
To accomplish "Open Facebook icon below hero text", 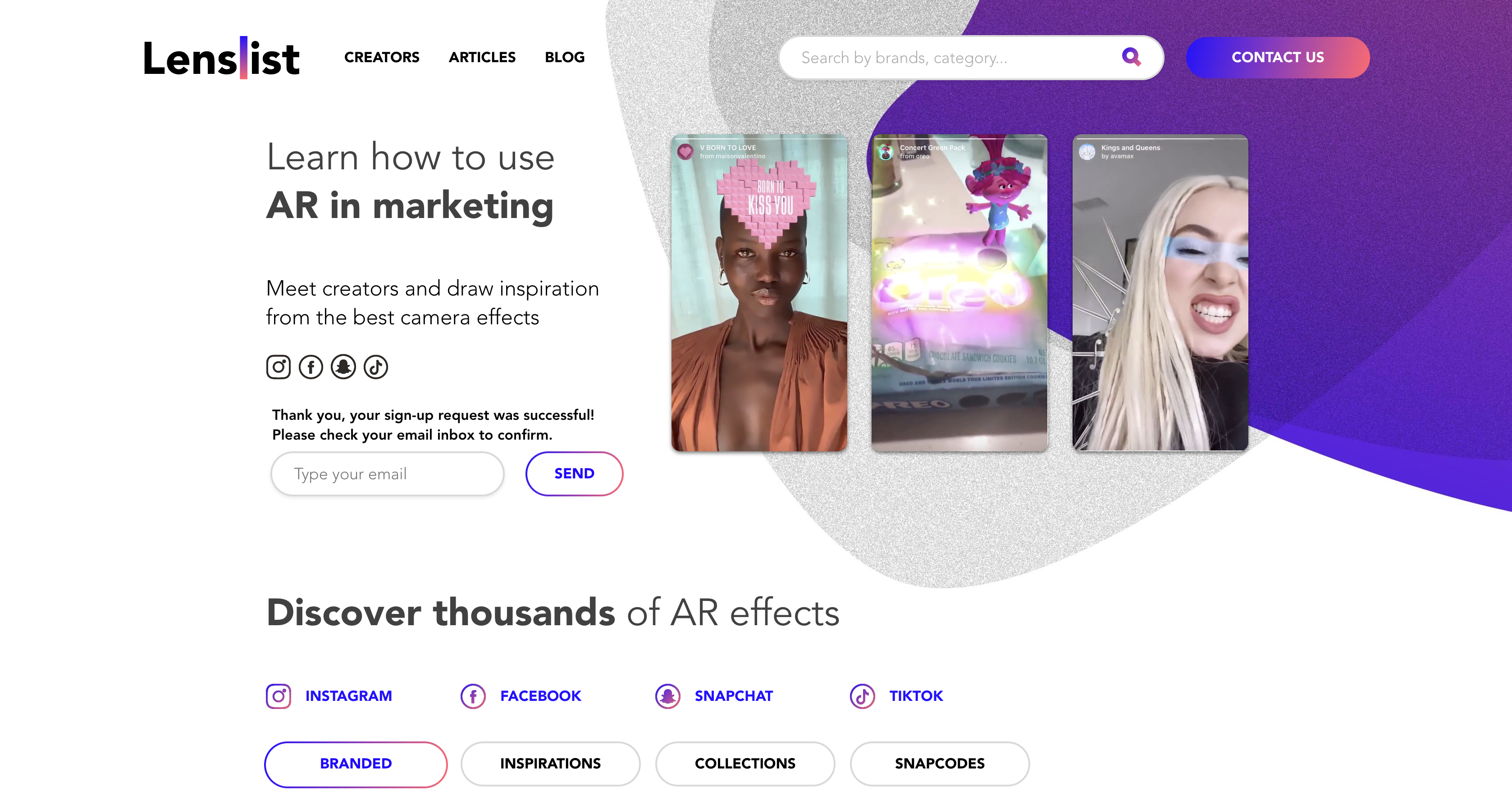I will click(311, 367).
